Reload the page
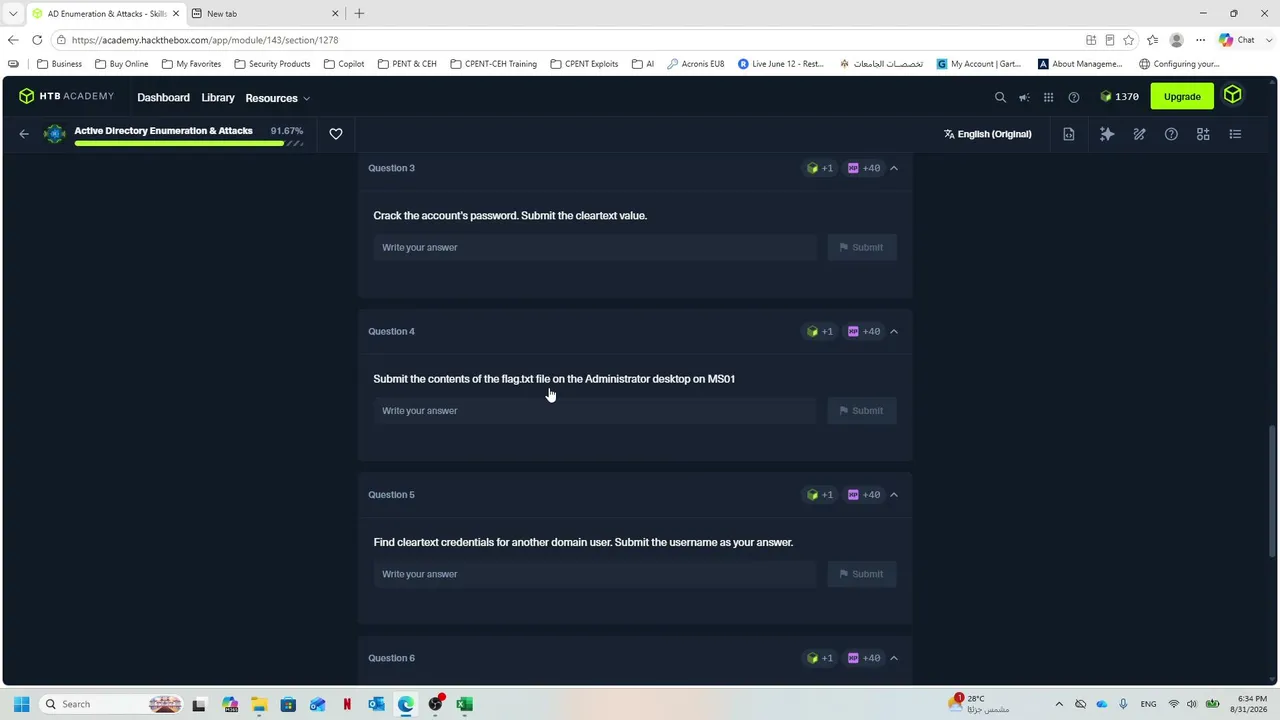The height and width of the screenshot is (720, 1280). click(x=37, y=40)
